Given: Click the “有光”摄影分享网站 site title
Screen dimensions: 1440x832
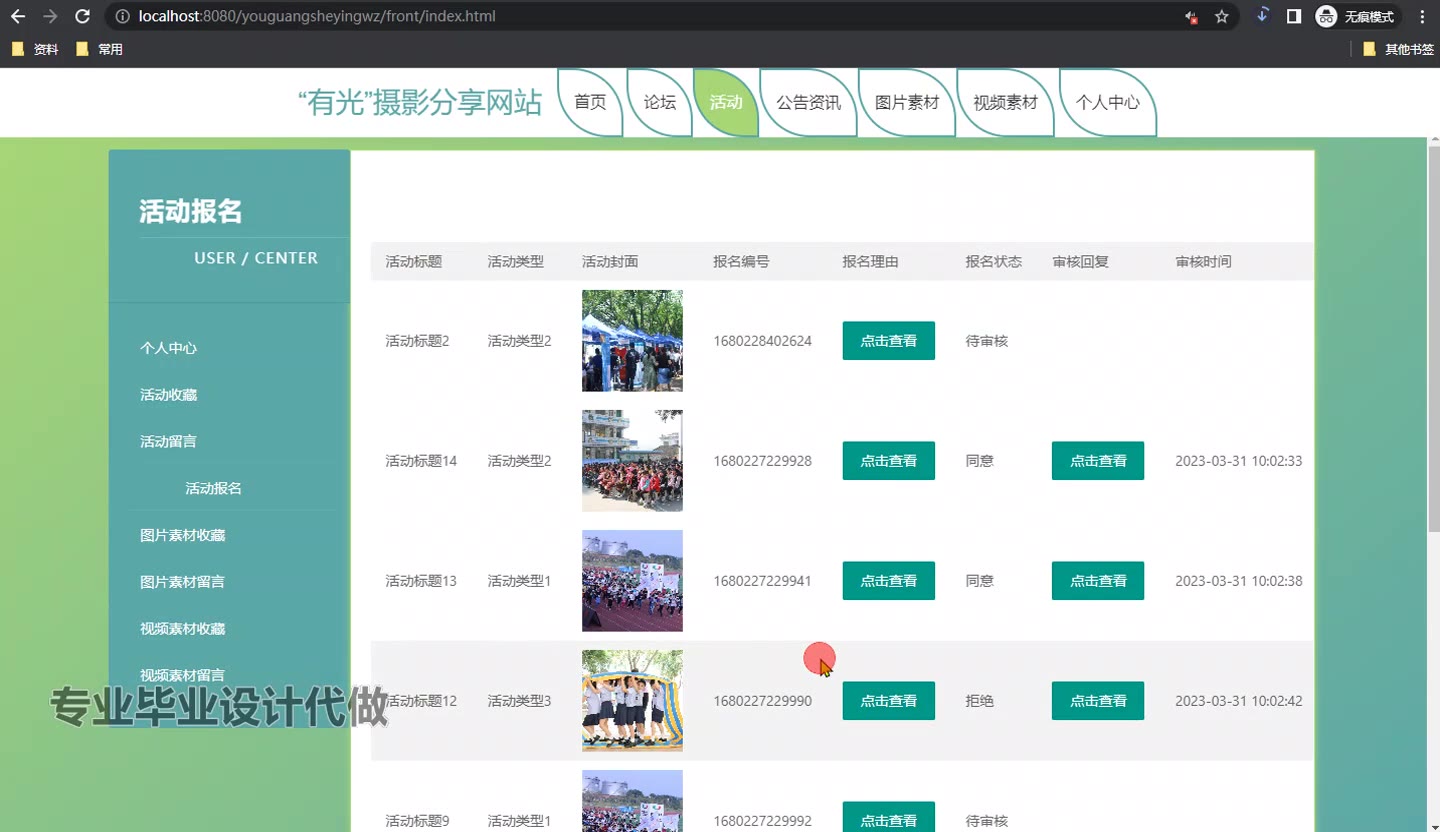Looking at the screenshot, I should (x=420, y=102).
